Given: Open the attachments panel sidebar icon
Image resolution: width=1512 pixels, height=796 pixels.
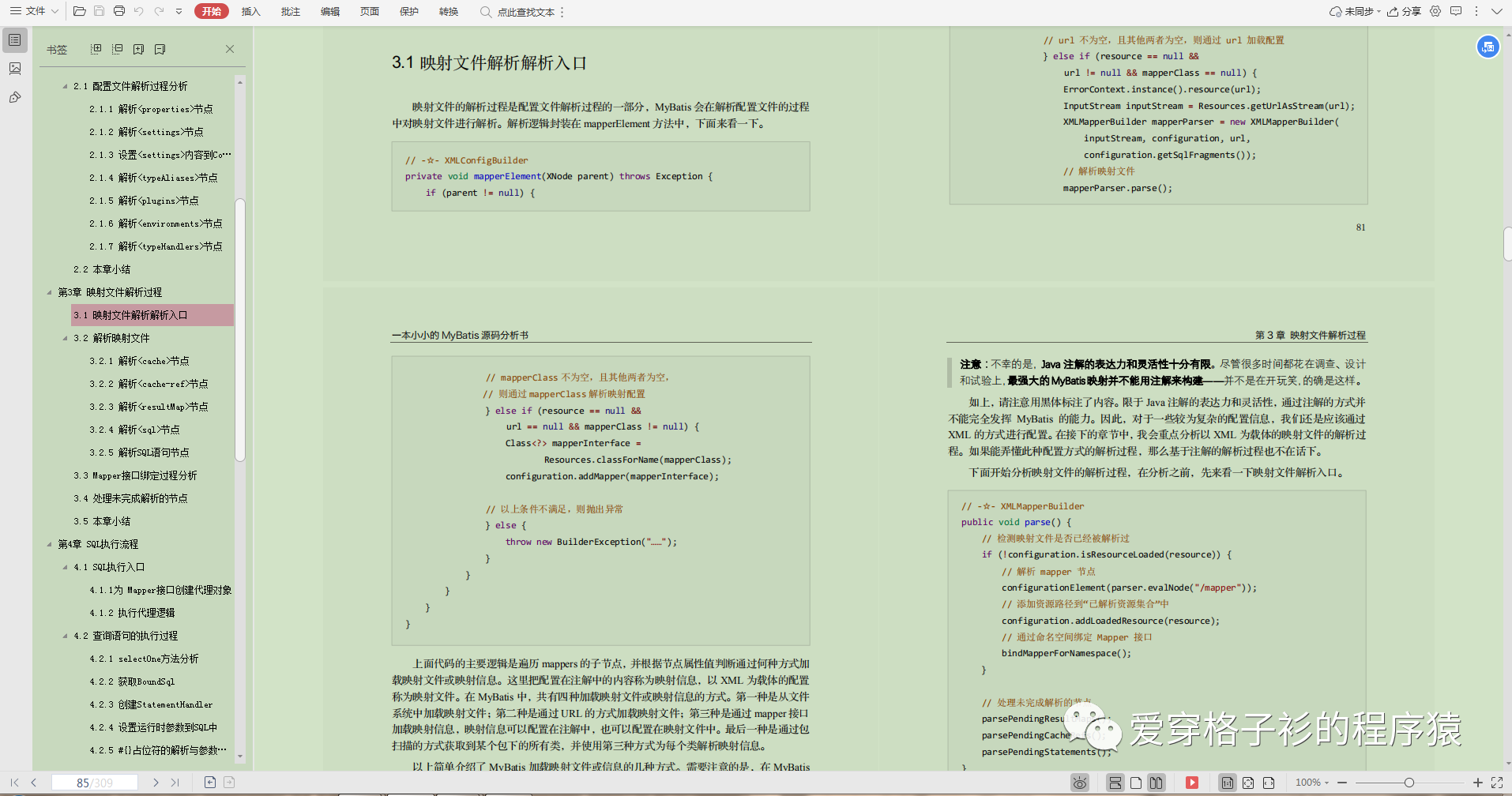Looking at the screenshot, I should 15,97.
